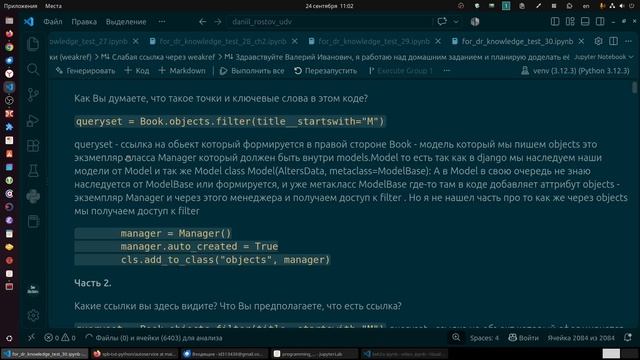Click Execute Group 1
This screenshot has height=360, width=640.
[400, 71]
